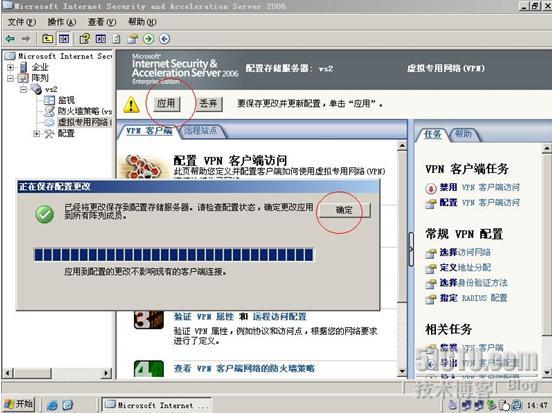Click the icon beside 选择访问网络
The image size is (552, 413).
click(431, 253)
